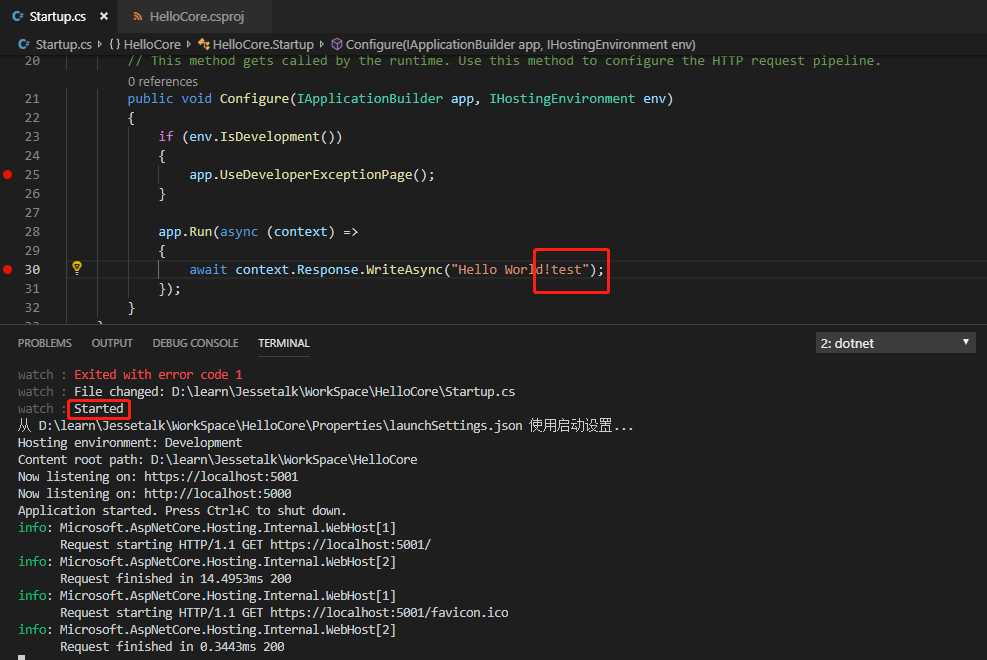This screenshot has width=987, height=660.
Task: Remove breakpoint on line 25
Action: (8, 175)
